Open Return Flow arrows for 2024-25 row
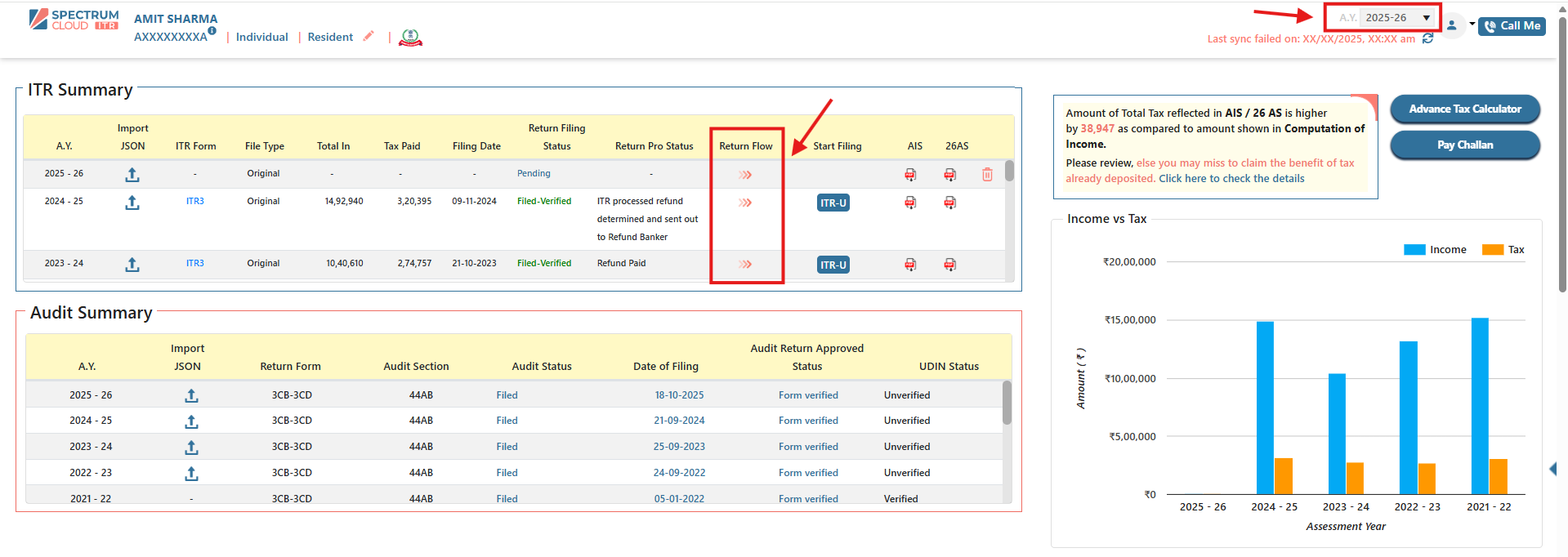The height and width of the screenshot is (557, 1568). coord(745,203)
